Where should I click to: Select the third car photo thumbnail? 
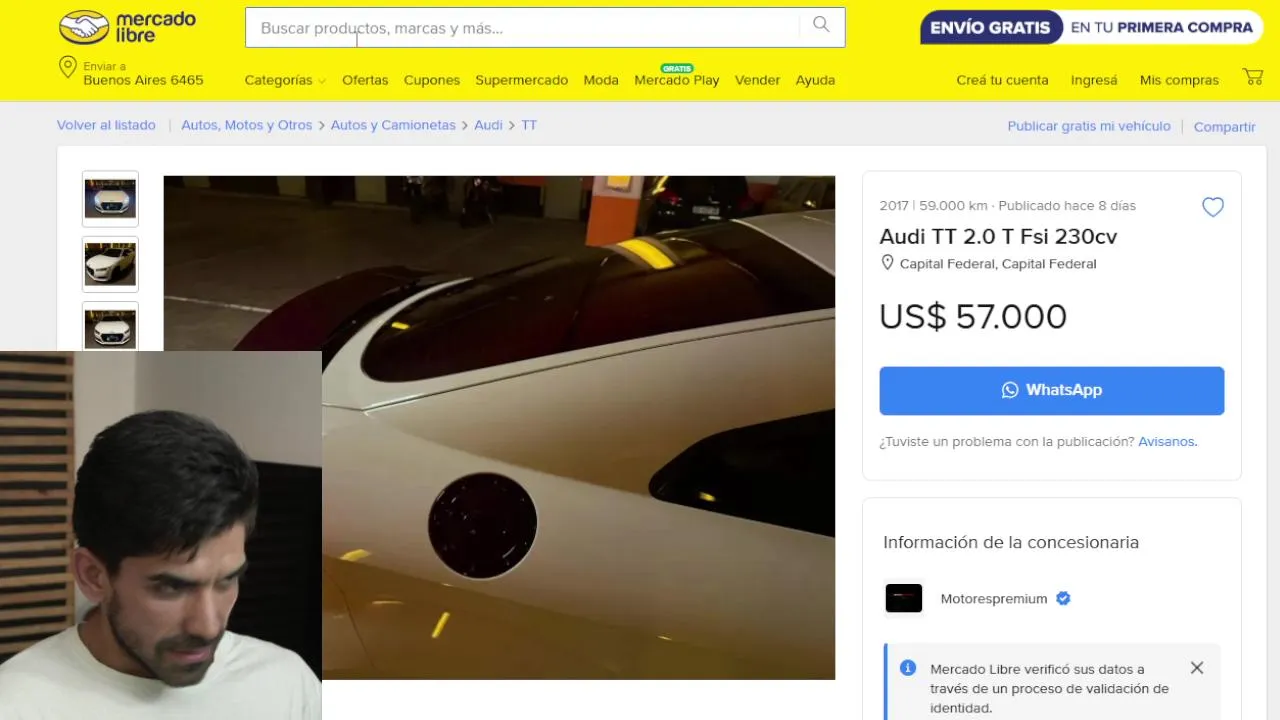coord(110,326)
